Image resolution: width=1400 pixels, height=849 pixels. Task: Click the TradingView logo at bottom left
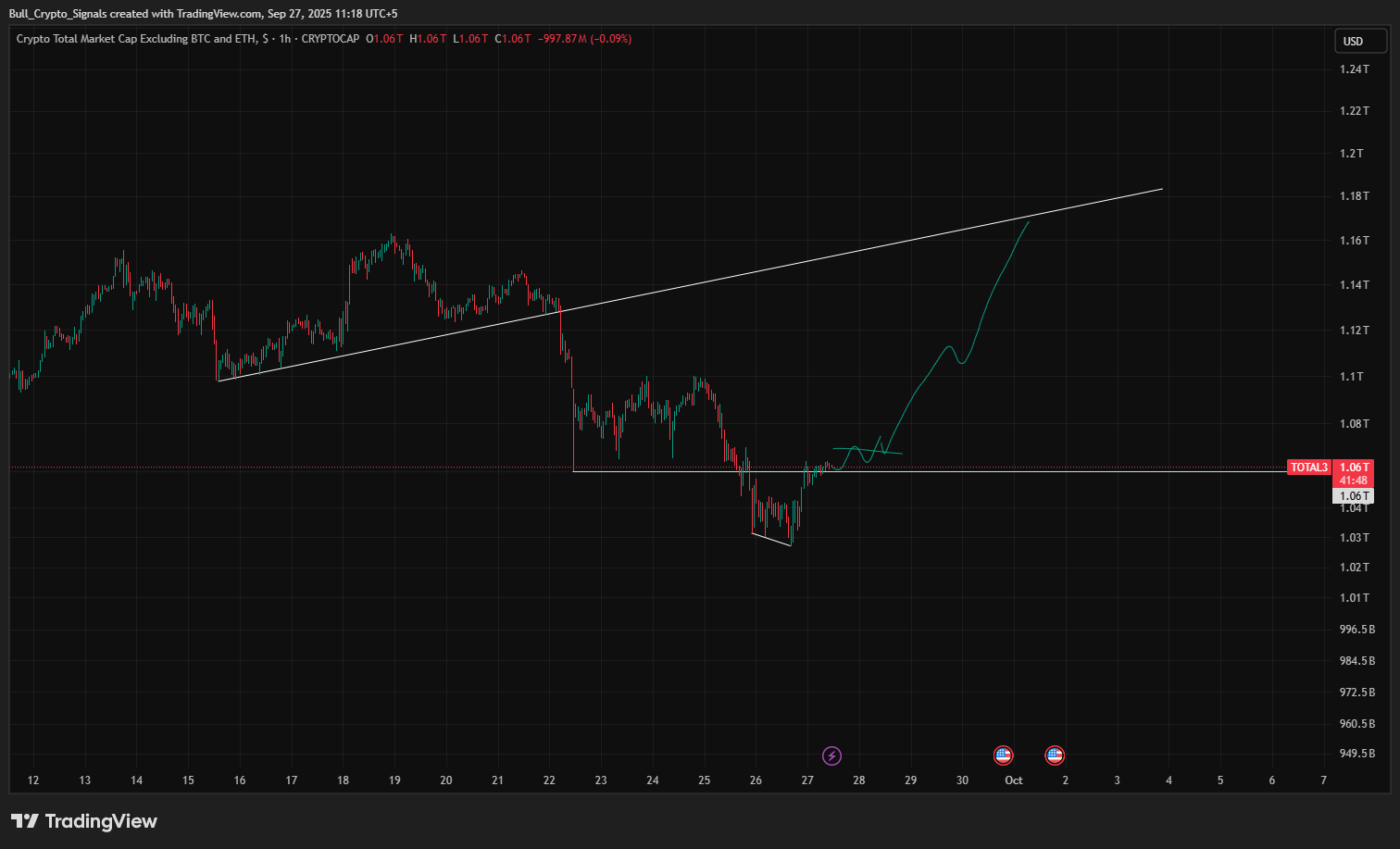coord(84,821)
